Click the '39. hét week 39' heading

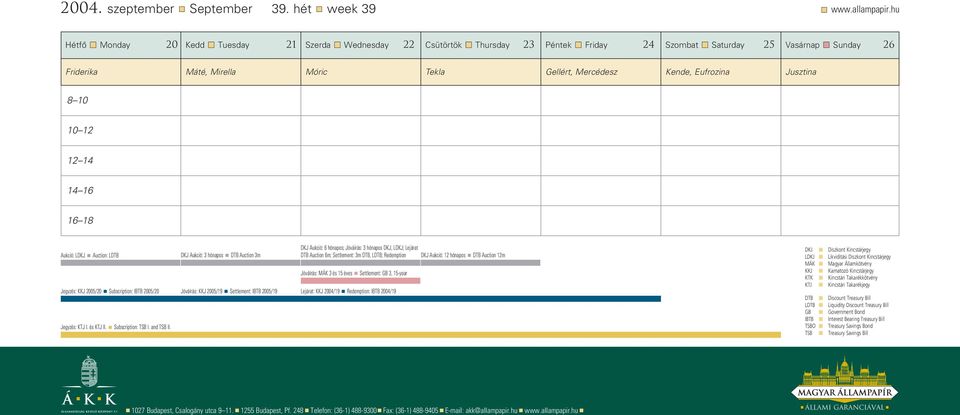tap(324, 9)
